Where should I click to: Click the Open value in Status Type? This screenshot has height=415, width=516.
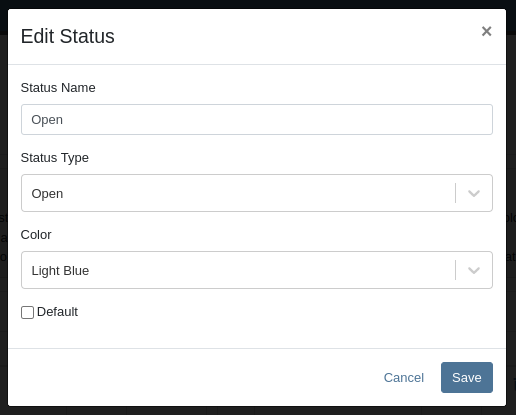(47, 194)
